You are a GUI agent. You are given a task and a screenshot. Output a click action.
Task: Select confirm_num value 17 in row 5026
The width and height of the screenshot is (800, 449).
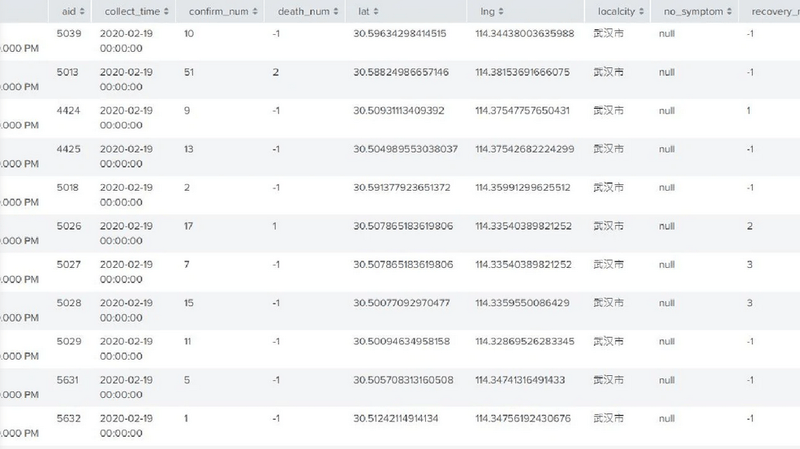coord(190,226)
